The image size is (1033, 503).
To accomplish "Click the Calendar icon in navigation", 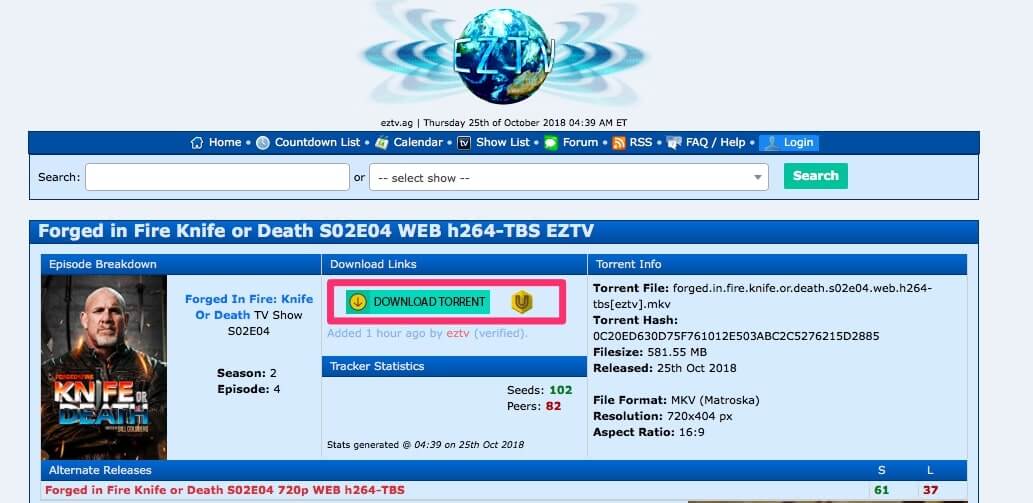I will (x=381, y=143).
